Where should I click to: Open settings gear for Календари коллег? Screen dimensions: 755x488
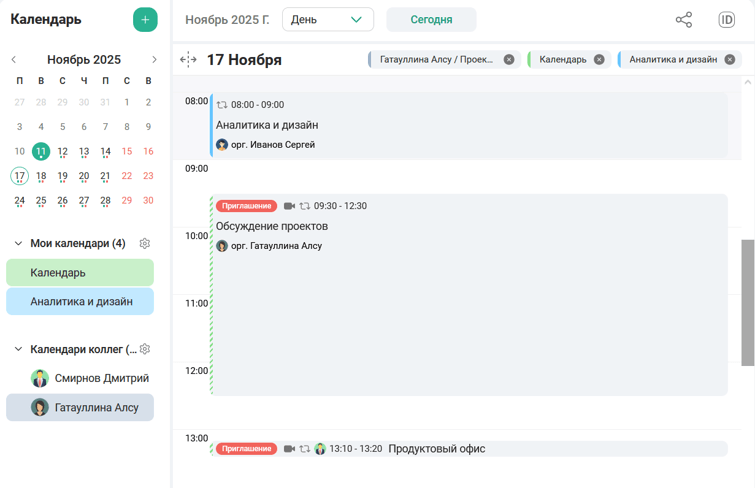145,349
